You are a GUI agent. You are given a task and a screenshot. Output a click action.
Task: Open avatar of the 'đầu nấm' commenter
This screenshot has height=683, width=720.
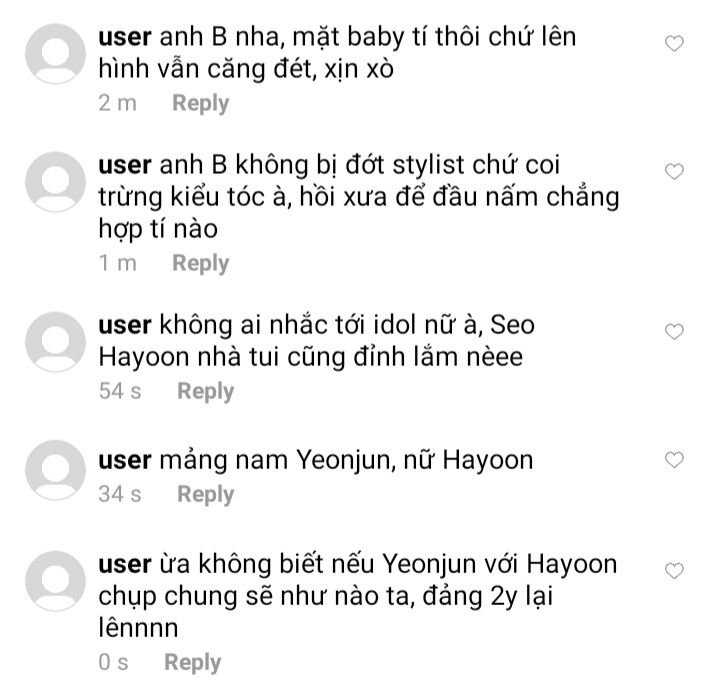[x=56, y=182]
